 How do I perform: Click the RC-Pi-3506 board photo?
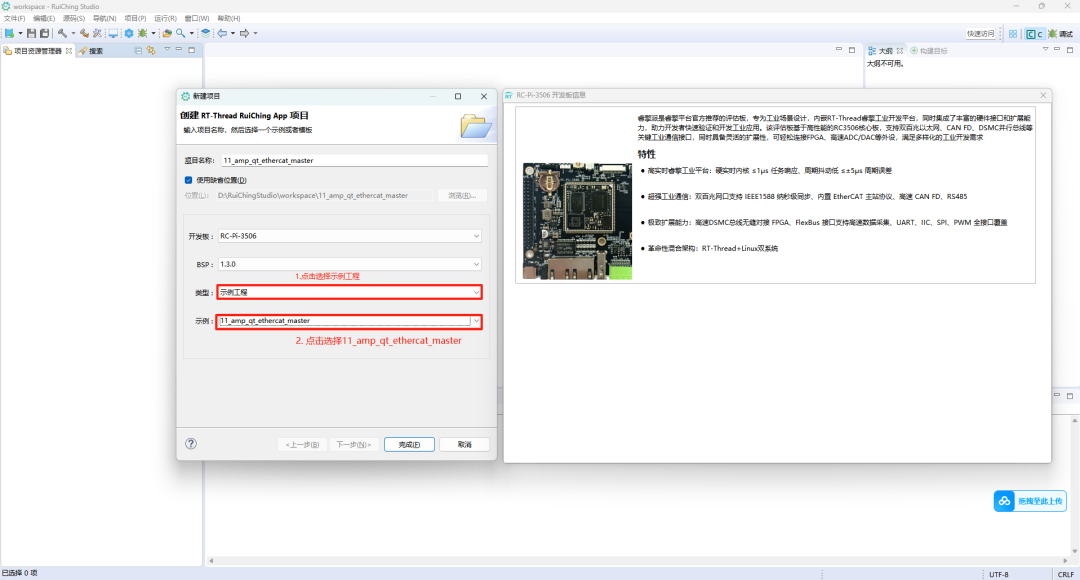(x=577, y=220)
